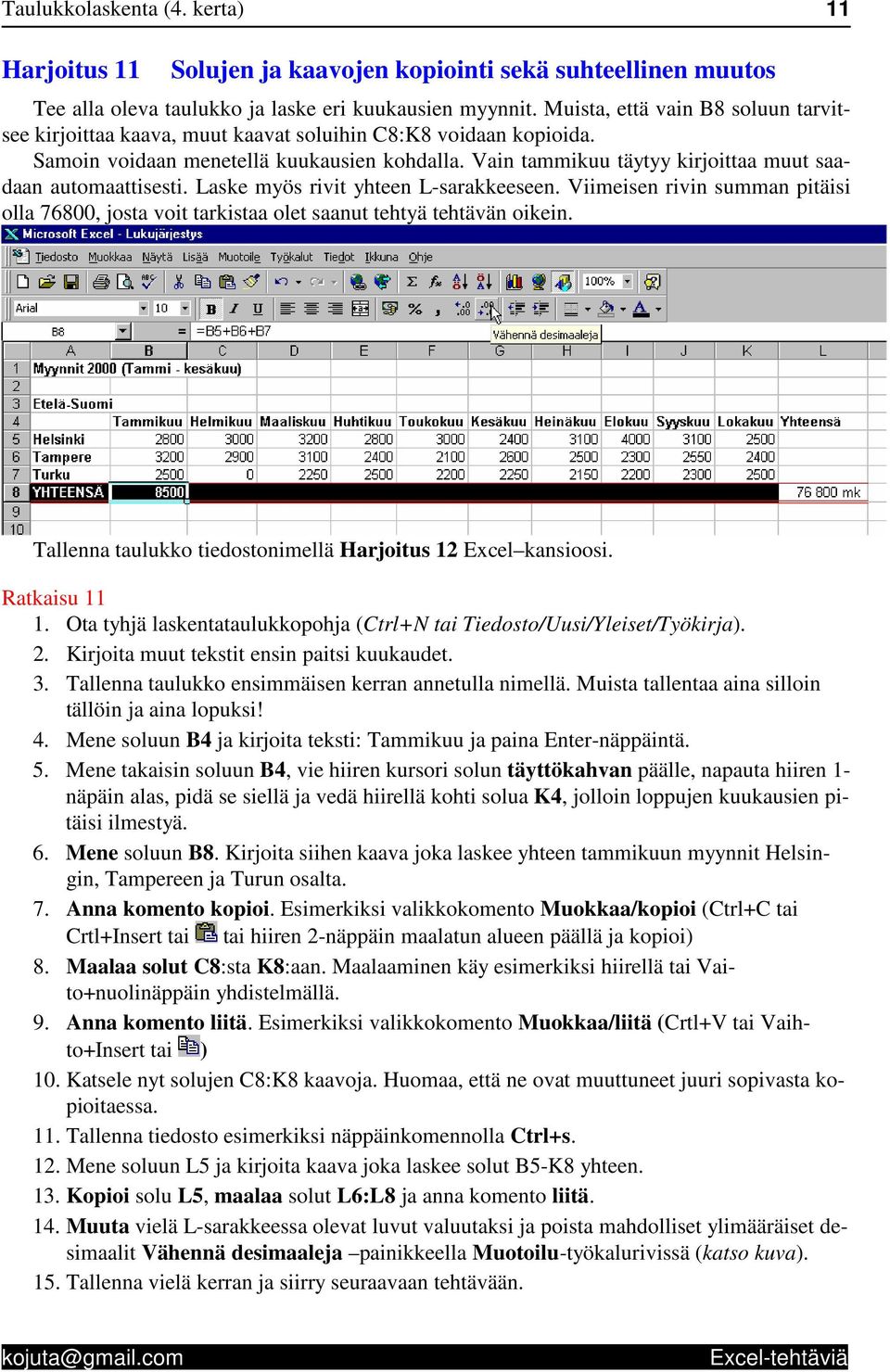Apply the Currency style icon
Image resolution: width=890 pixels, height=1372 pixels.
390,309
